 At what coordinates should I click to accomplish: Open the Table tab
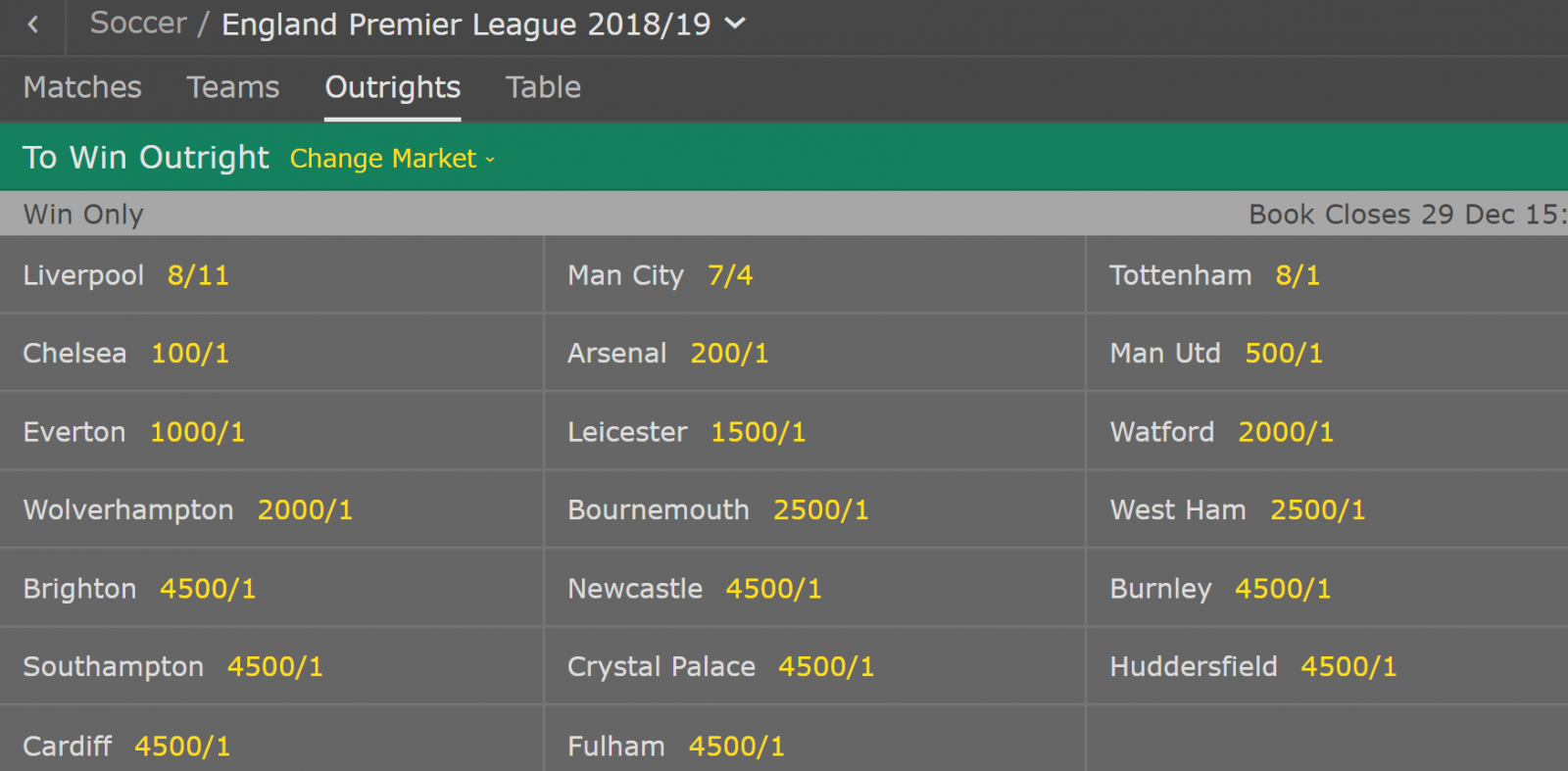[x=543, y=87]
